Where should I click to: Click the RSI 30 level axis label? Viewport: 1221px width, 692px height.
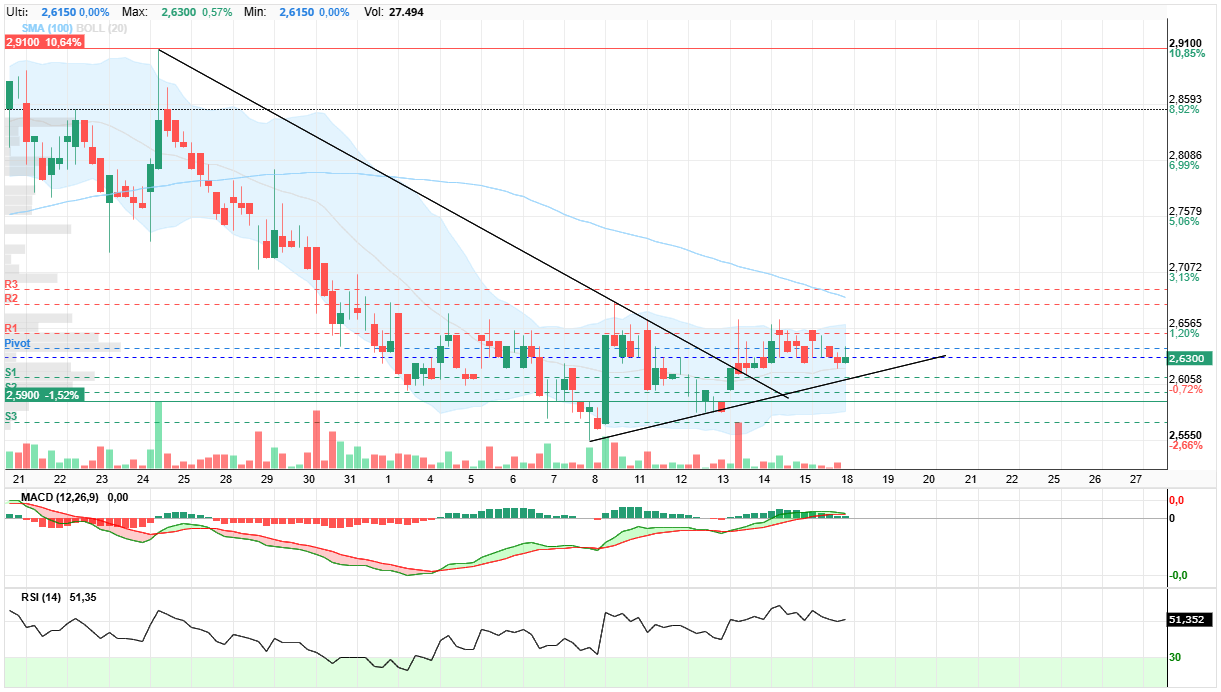(1176, 657)
